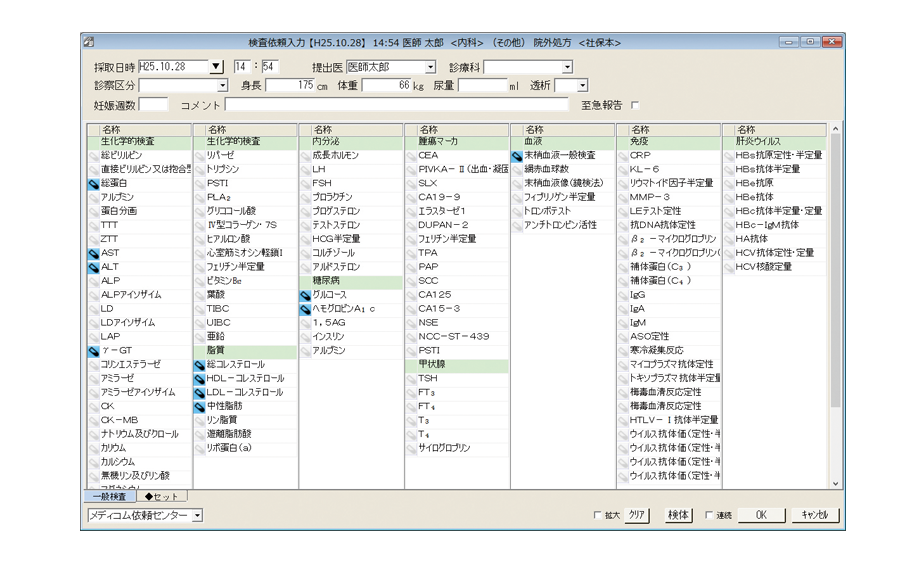Toggle the γ-GT test icon
This screenshot has width=920, height=568.
click(93, 351)
